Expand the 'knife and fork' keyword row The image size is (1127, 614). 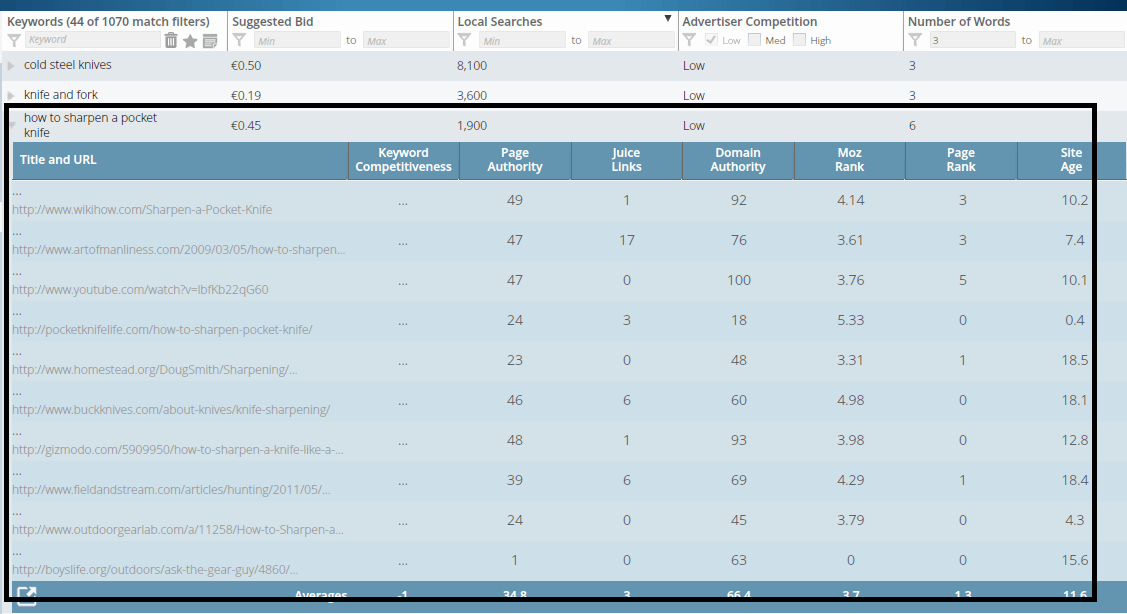[11, 96]
